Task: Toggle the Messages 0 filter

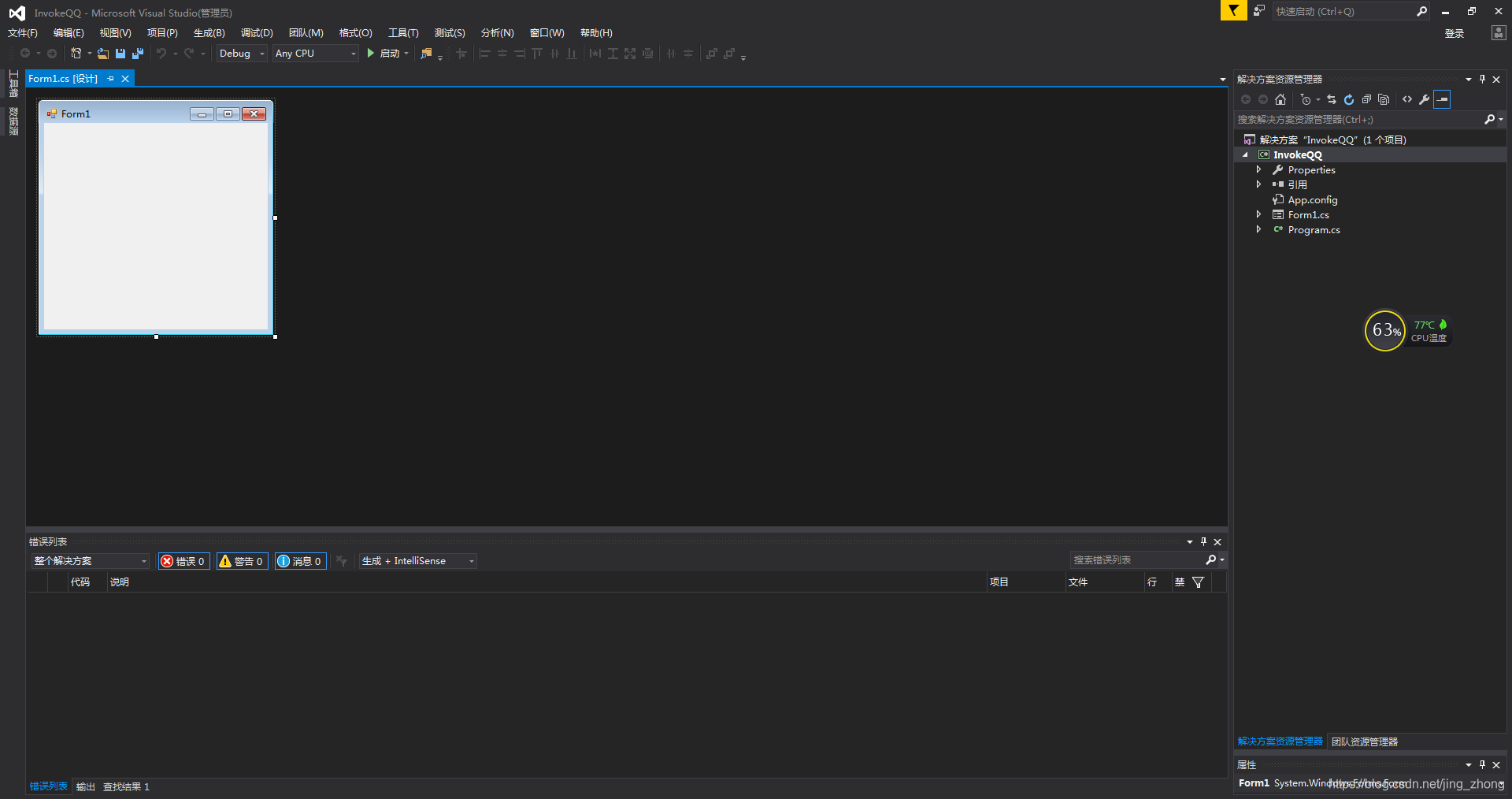Action: click(x=300, y=561)
